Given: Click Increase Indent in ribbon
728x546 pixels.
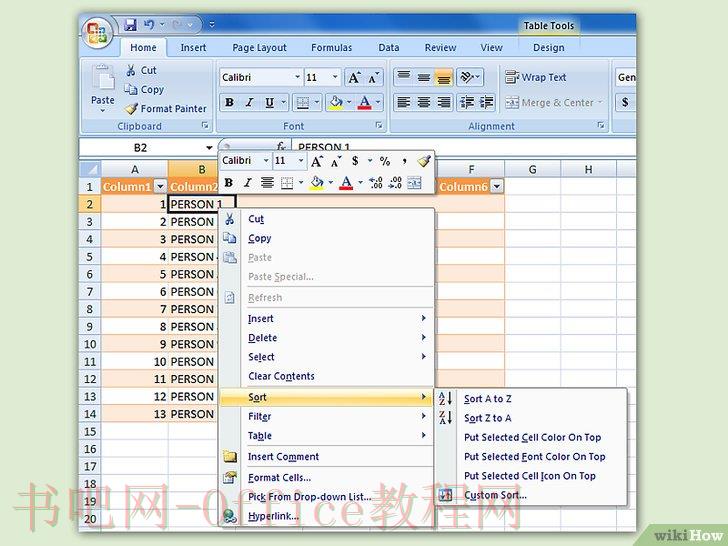Looking at the screenshot, I should coord(486,103).
